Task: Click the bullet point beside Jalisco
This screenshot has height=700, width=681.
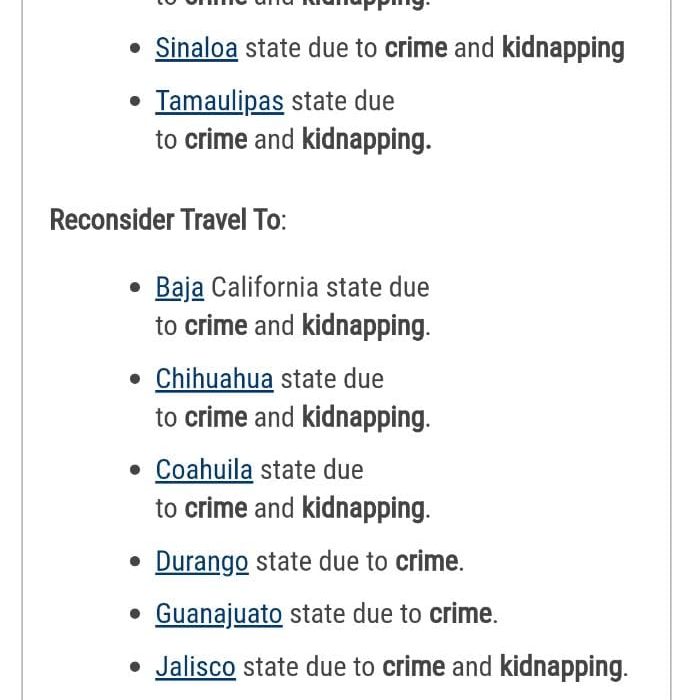Action: (x=136, y=668)
